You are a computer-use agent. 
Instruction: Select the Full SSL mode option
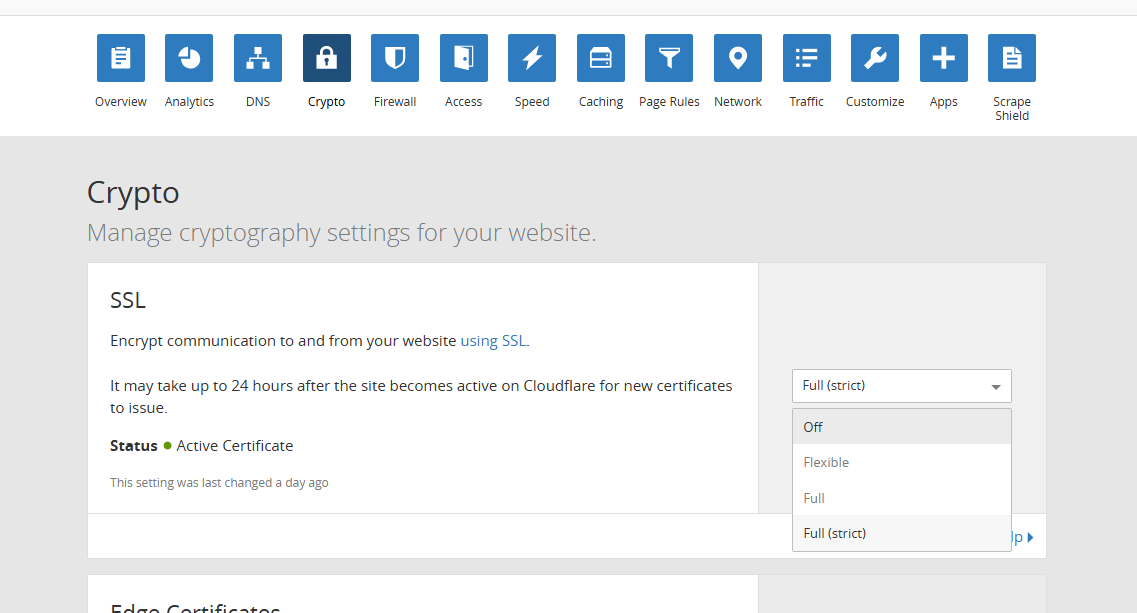(x=901, y=498)
